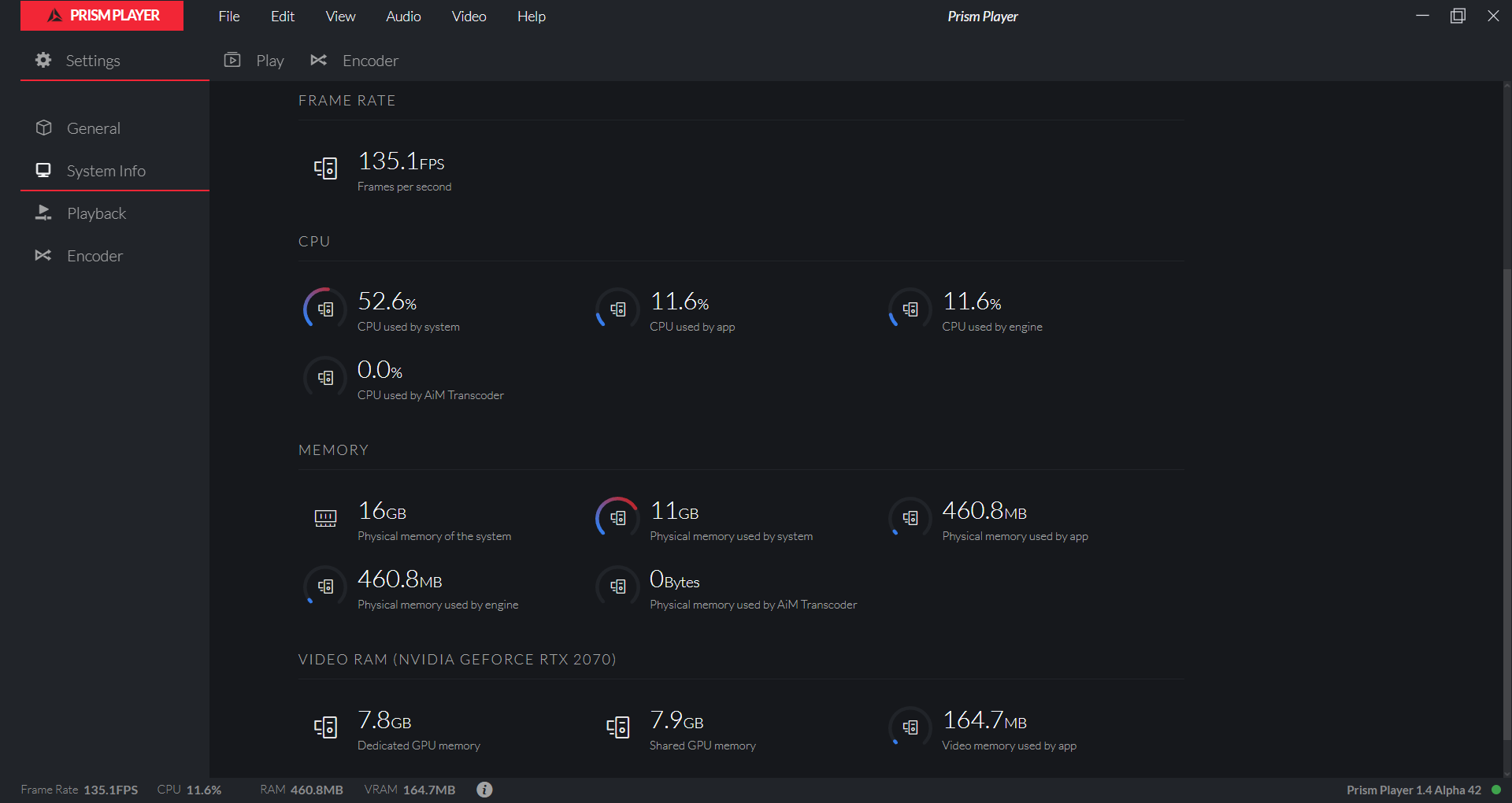Open the File menu
This screenshot has width=1512, height=803.
(229, 17)
